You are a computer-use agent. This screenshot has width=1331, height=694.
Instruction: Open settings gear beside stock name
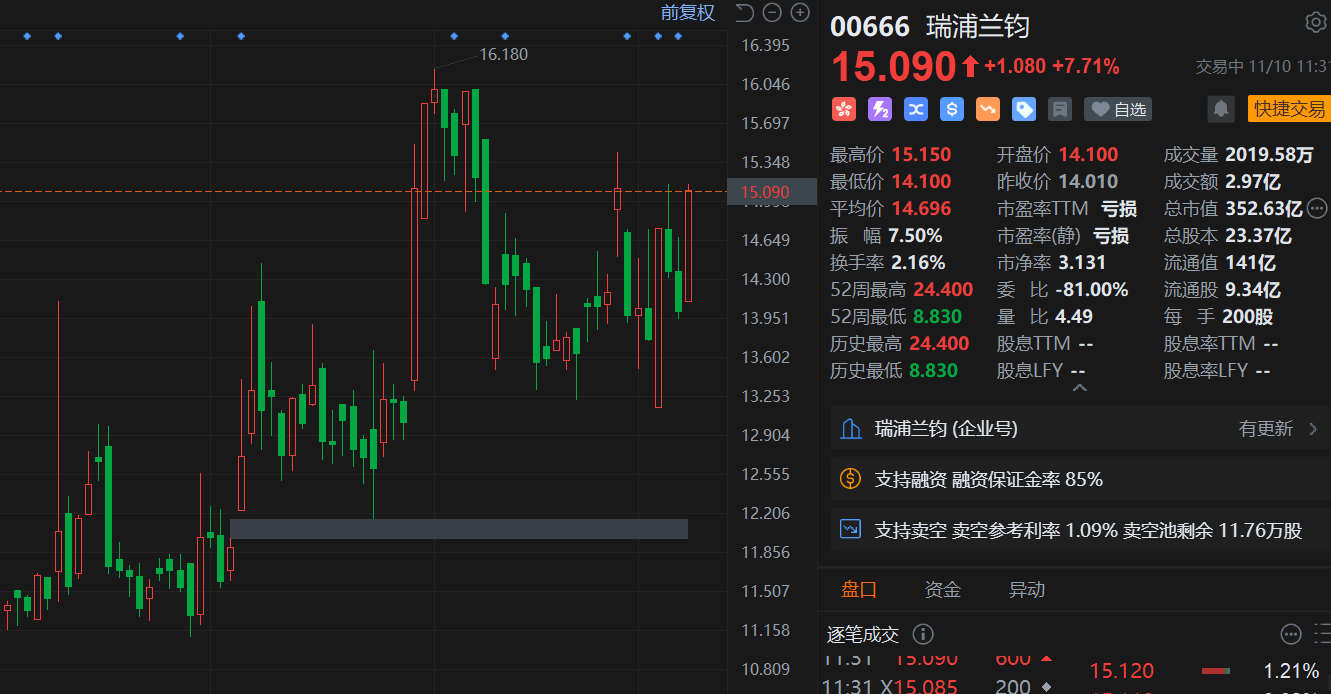click(x=1315, y=23)
